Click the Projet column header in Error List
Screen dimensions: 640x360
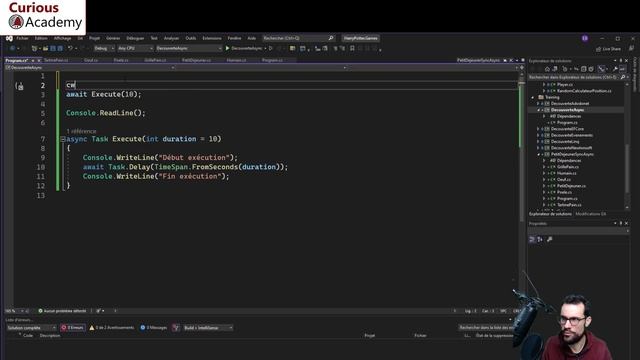point(369,336)
